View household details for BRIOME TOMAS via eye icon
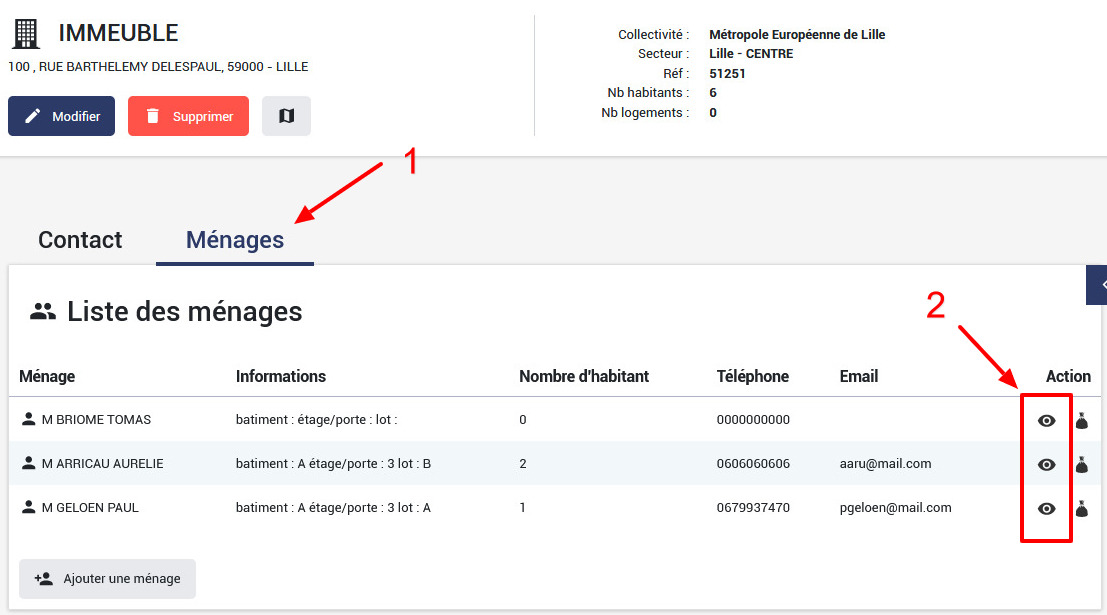 point(1046,421)
